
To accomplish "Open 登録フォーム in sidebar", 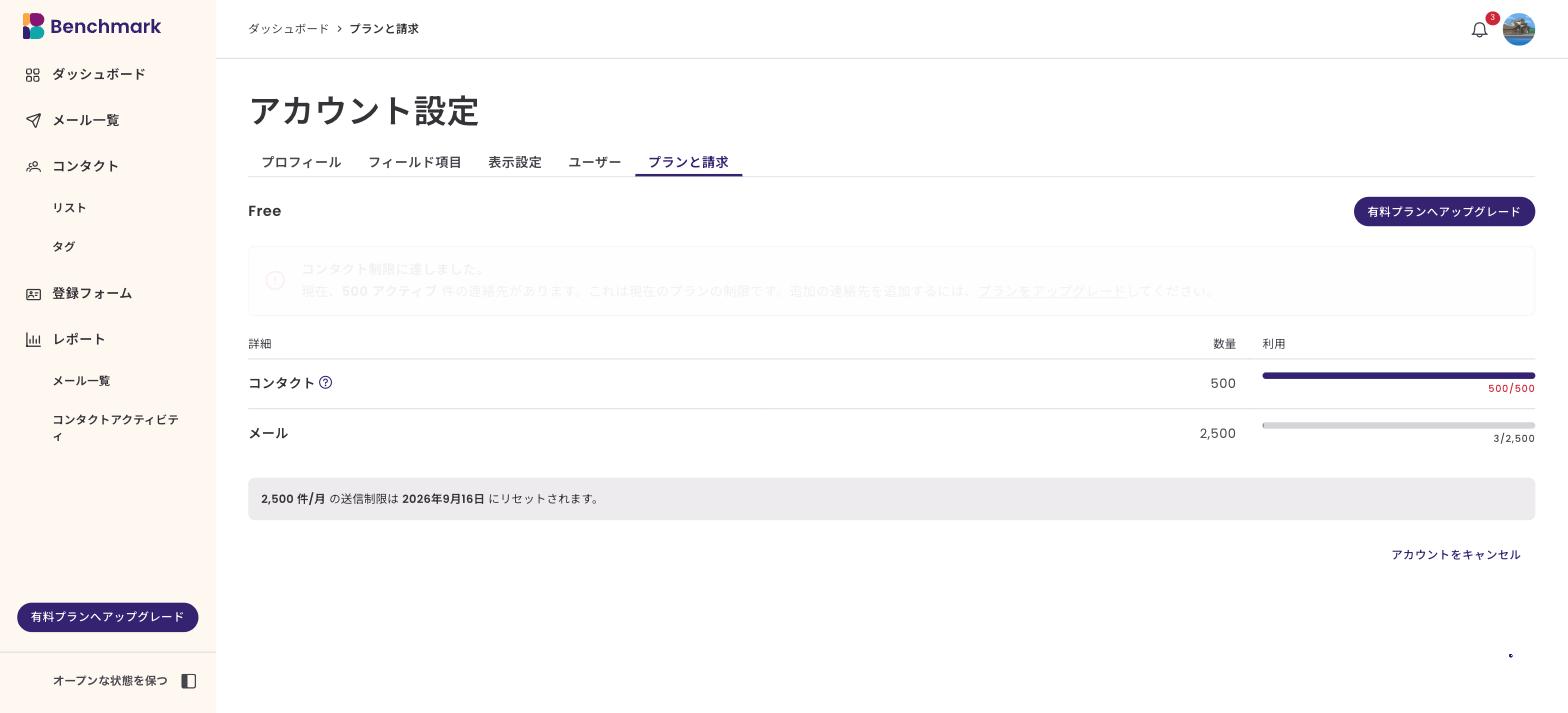I will pyautogui.click(x=92, y=293).
